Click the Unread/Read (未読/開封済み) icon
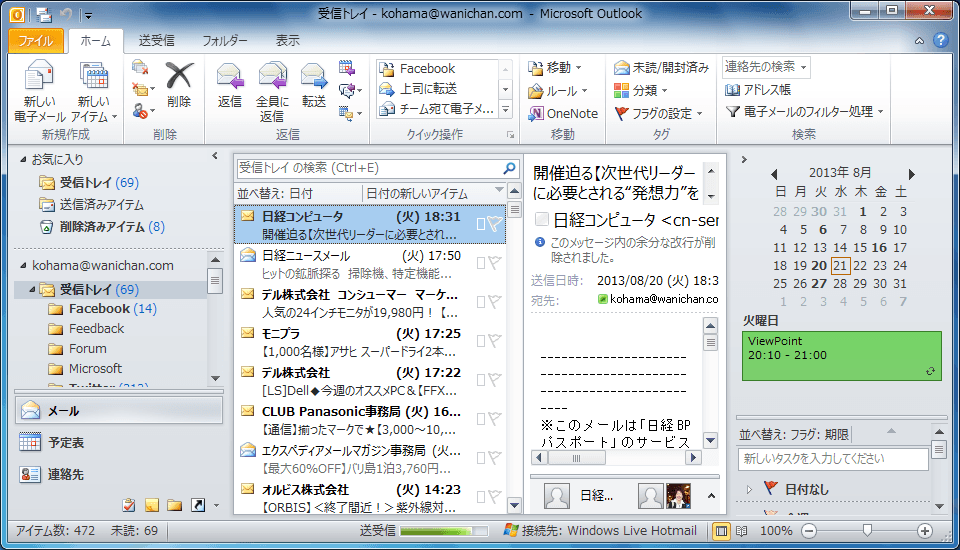Screen dimensions: 960x550 [621, 67]
